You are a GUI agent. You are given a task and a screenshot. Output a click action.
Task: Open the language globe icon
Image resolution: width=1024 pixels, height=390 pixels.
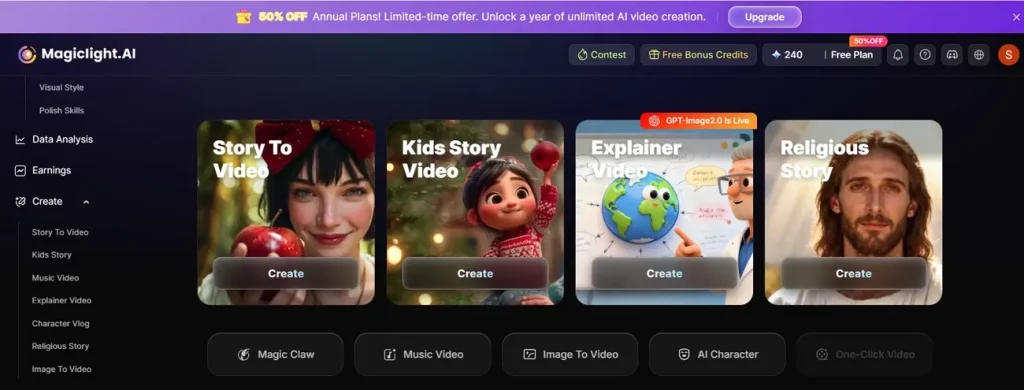pyautogui.click(x=978, y=55)
